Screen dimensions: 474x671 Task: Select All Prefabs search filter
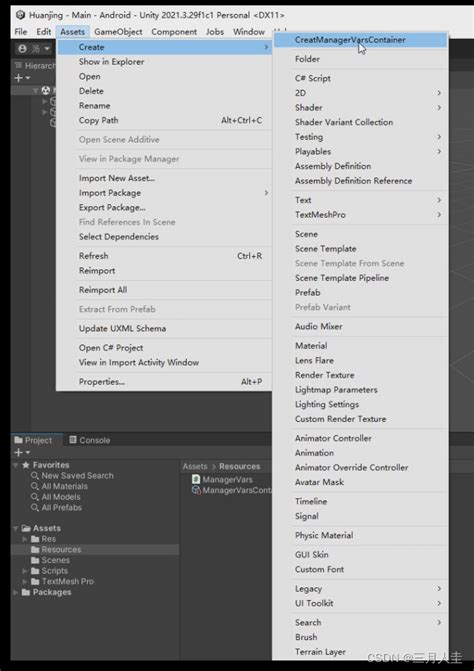[62, 508]
